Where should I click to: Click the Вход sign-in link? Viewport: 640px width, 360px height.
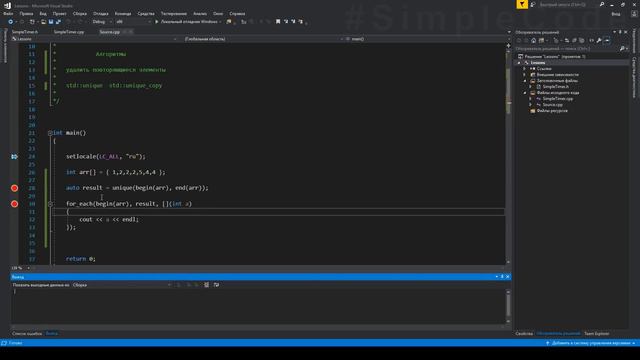click(616, 14)
